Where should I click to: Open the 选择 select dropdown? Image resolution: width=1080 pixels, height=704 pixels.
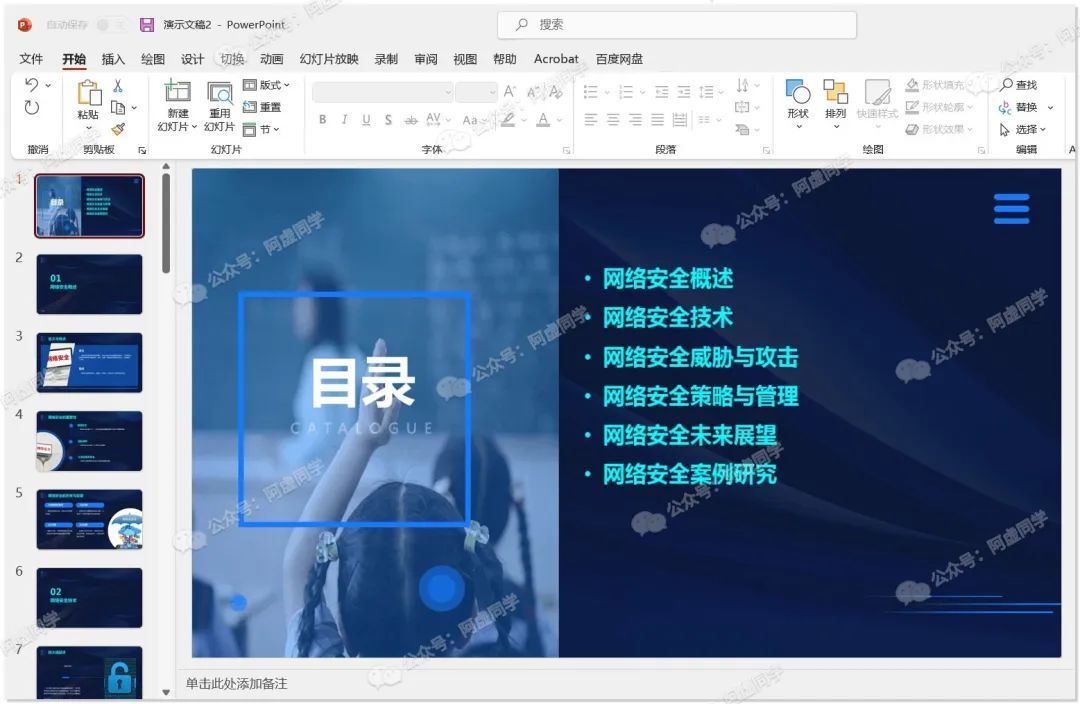coord(1023,129)
